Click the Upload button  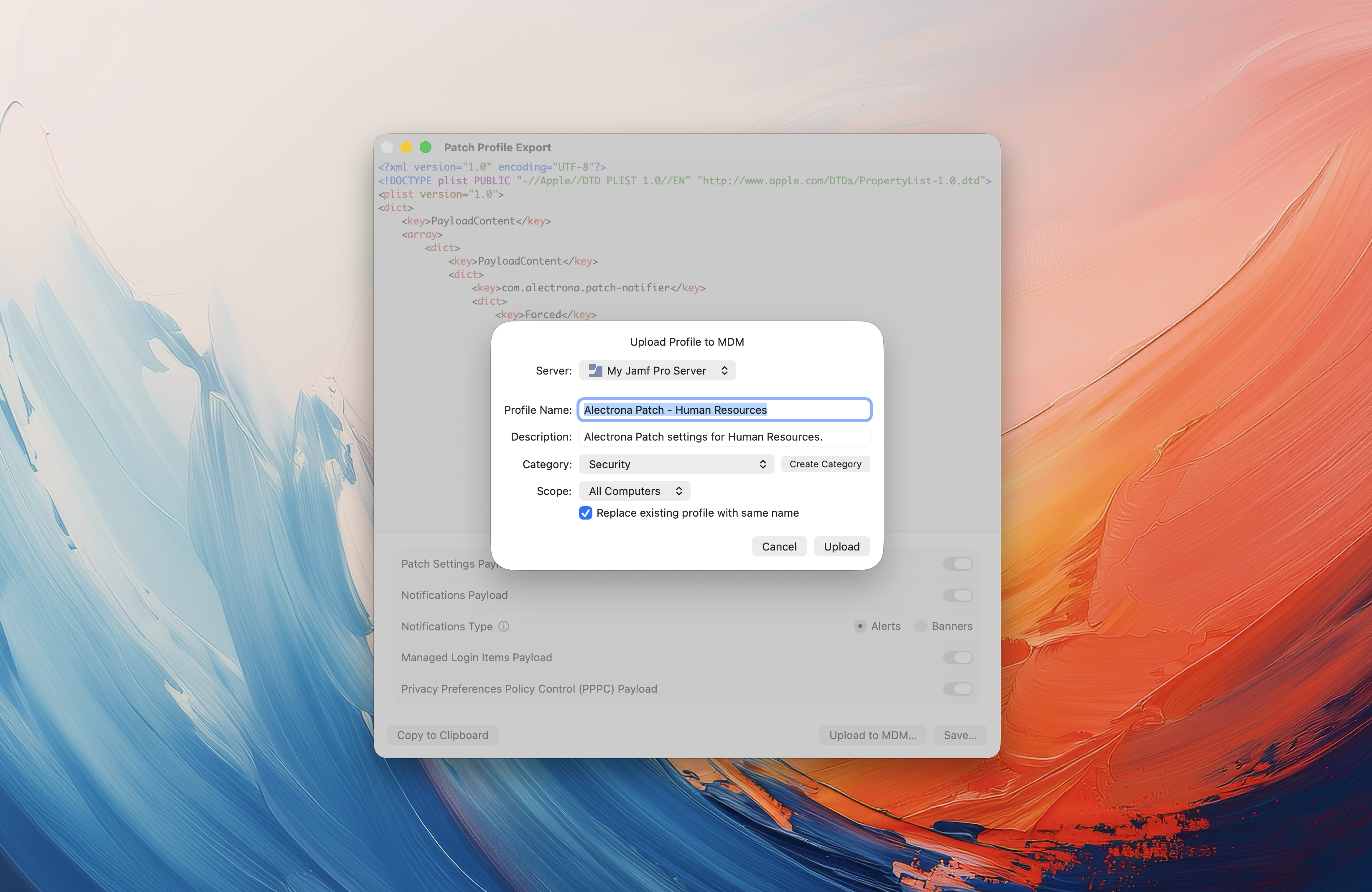click(841, 546)
